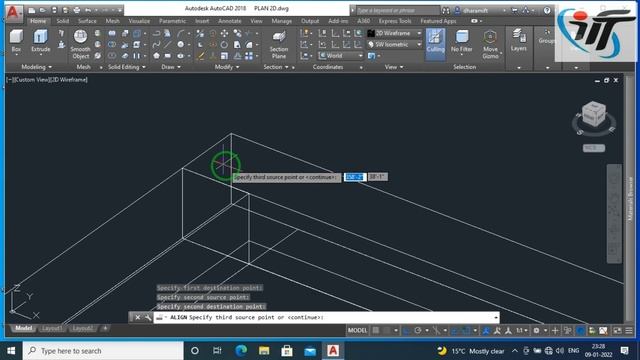Toggle snap mode in status bar
The width and height of the screenshot is (640, 360).
pyautogui.click(x=387, y=331)
